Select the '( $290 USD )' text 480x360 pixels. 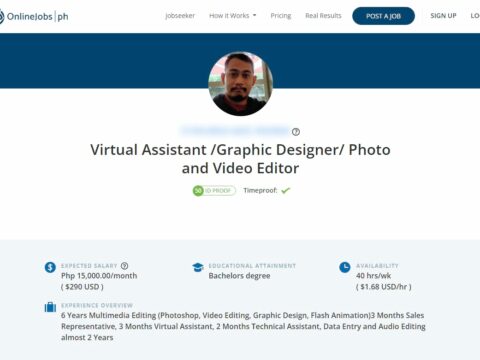82,287
